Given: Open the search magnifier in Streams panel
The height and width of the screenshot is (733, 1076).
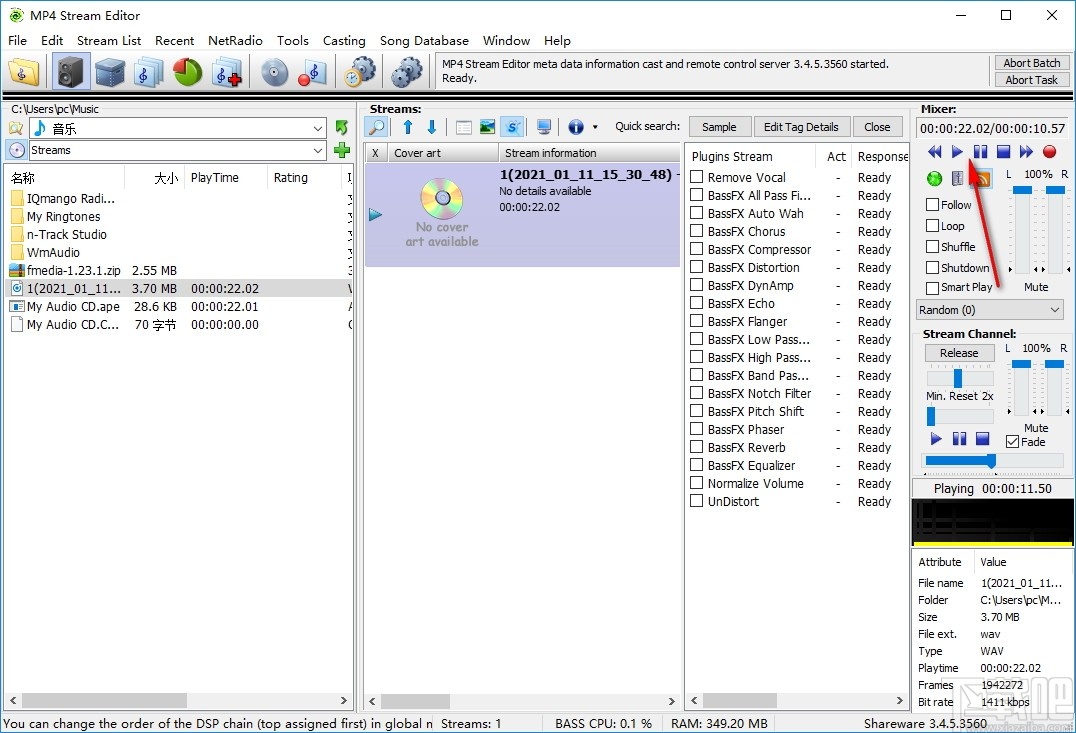Looking at the screenshot, I should [x=377, y=127].
